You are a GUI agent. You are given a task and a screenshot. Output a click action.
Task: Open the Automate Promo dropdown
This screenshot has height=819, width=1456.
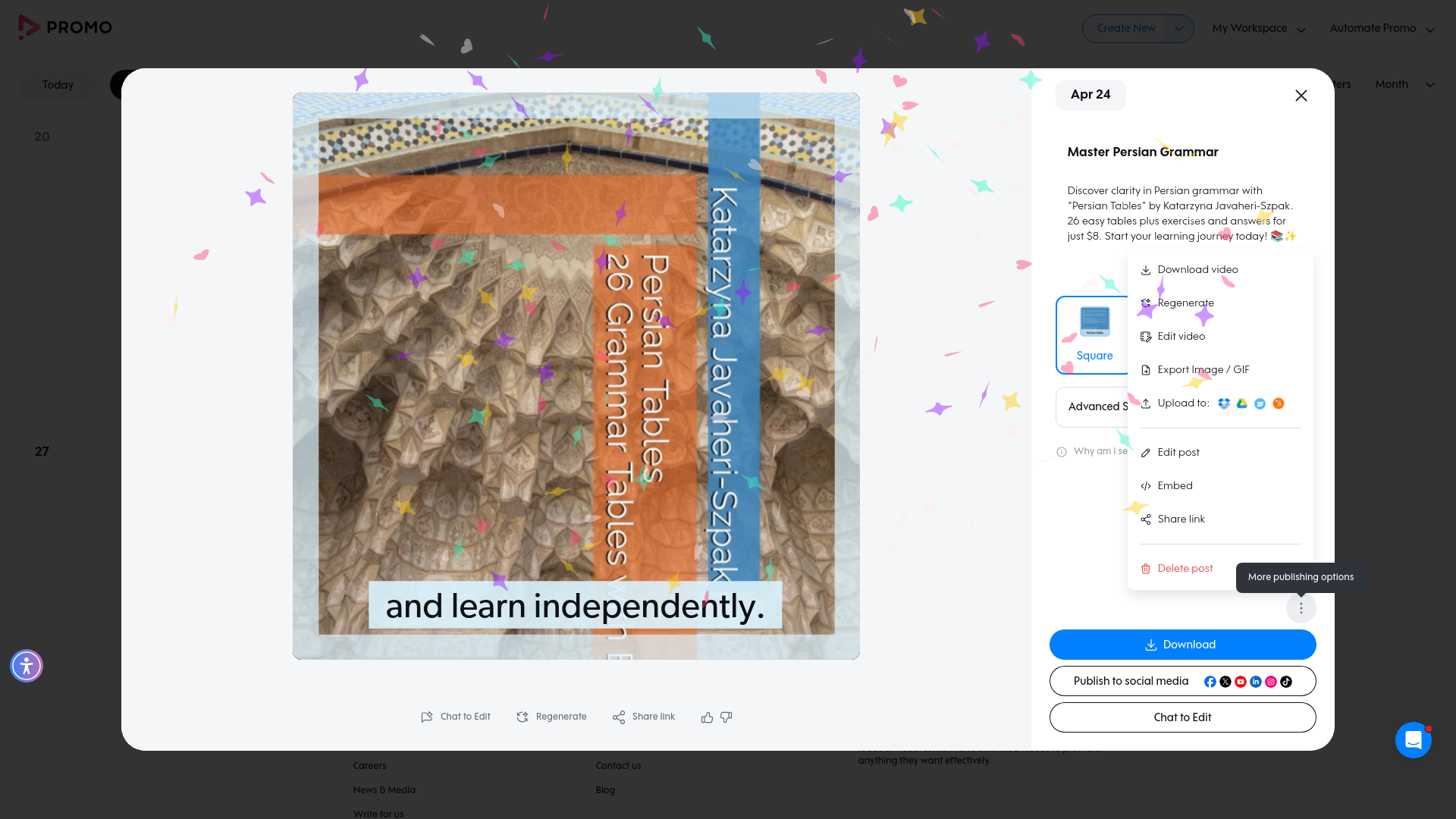[x=1382, y=28]
